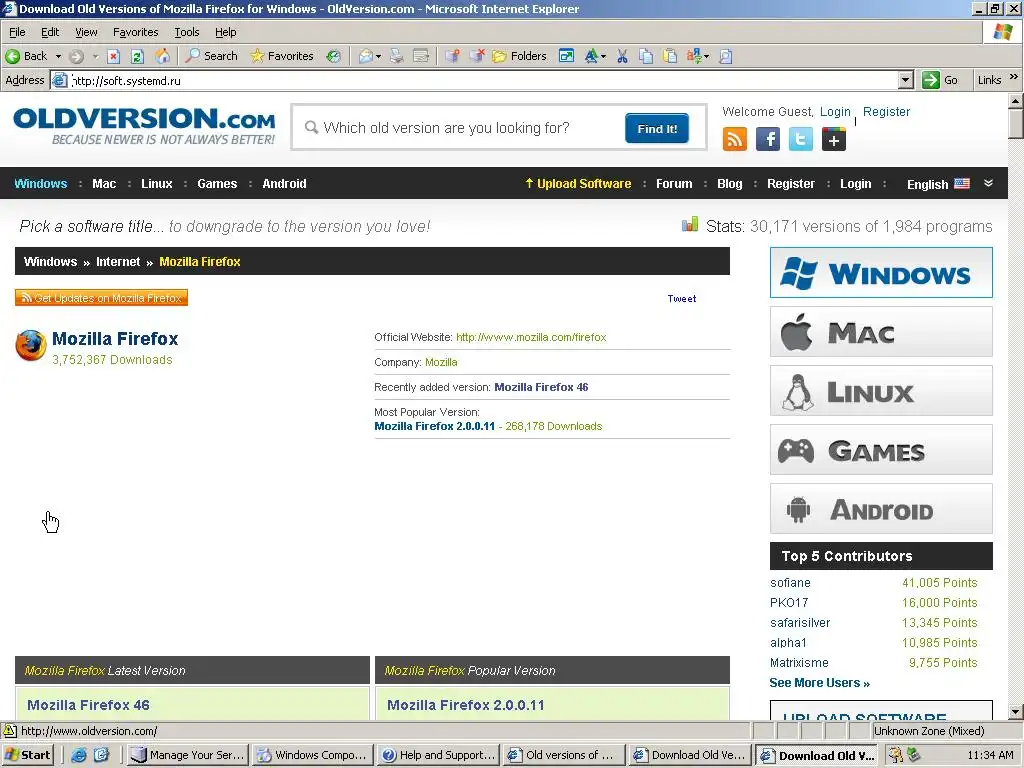Image resolution: width=1024 pixels, height=768 pixels.
Task: Open the RSS feed icon
Action: (735, 139)
